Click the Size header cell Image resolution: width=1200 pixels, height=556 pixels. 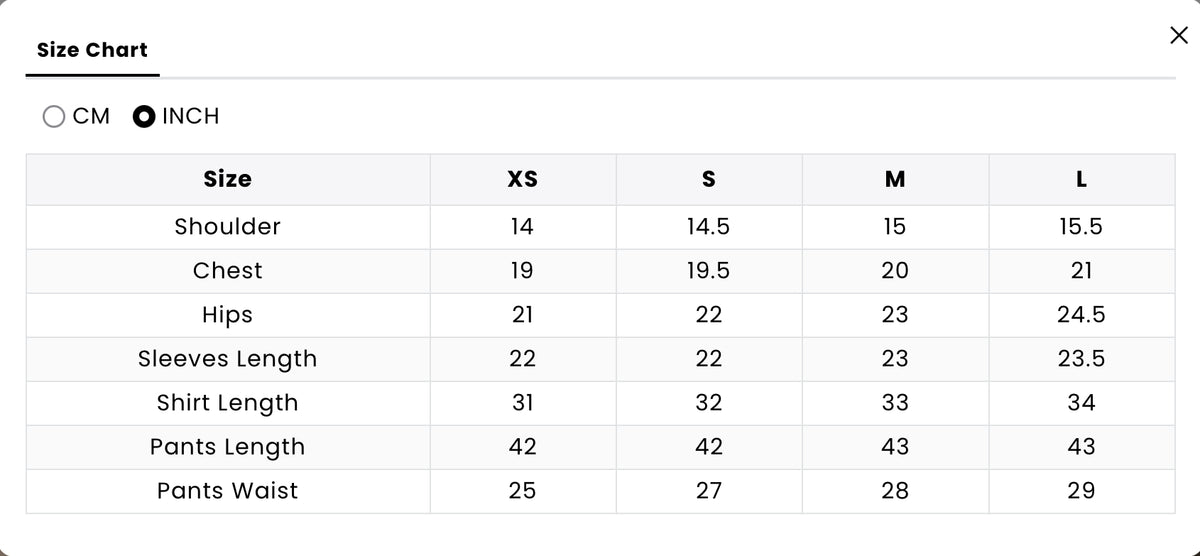pos(228,179)
